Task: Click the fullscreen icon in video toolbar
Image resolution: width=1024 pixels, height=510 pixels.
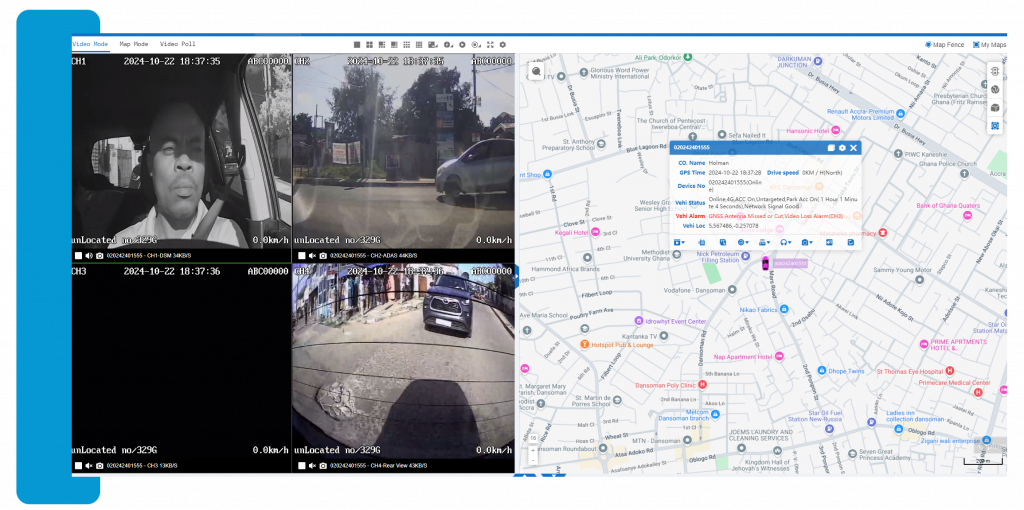Action: [489, 45]
